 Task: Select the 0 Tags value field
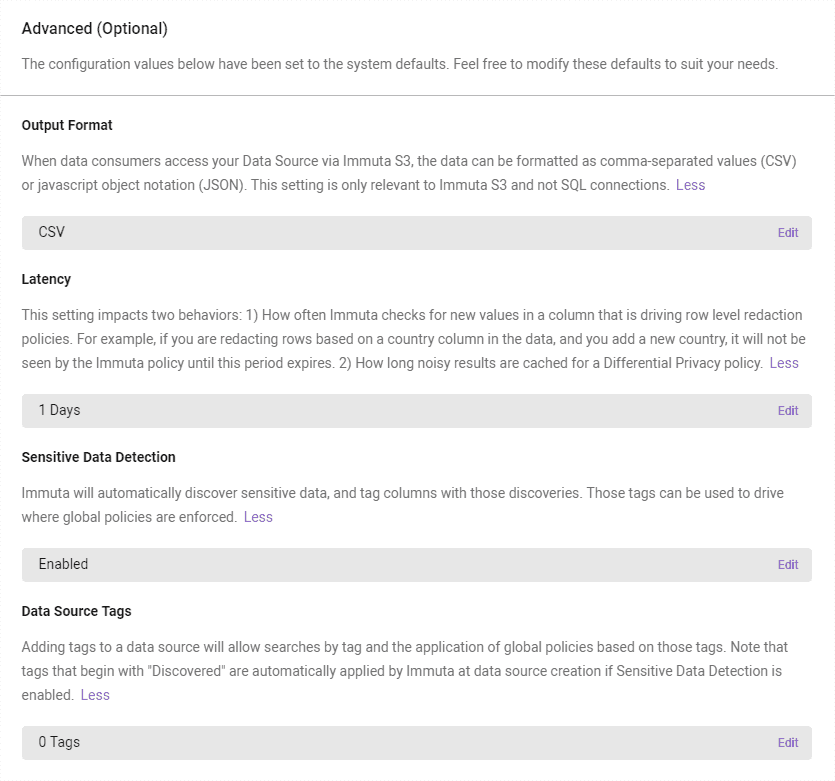(x=416, y=743)
